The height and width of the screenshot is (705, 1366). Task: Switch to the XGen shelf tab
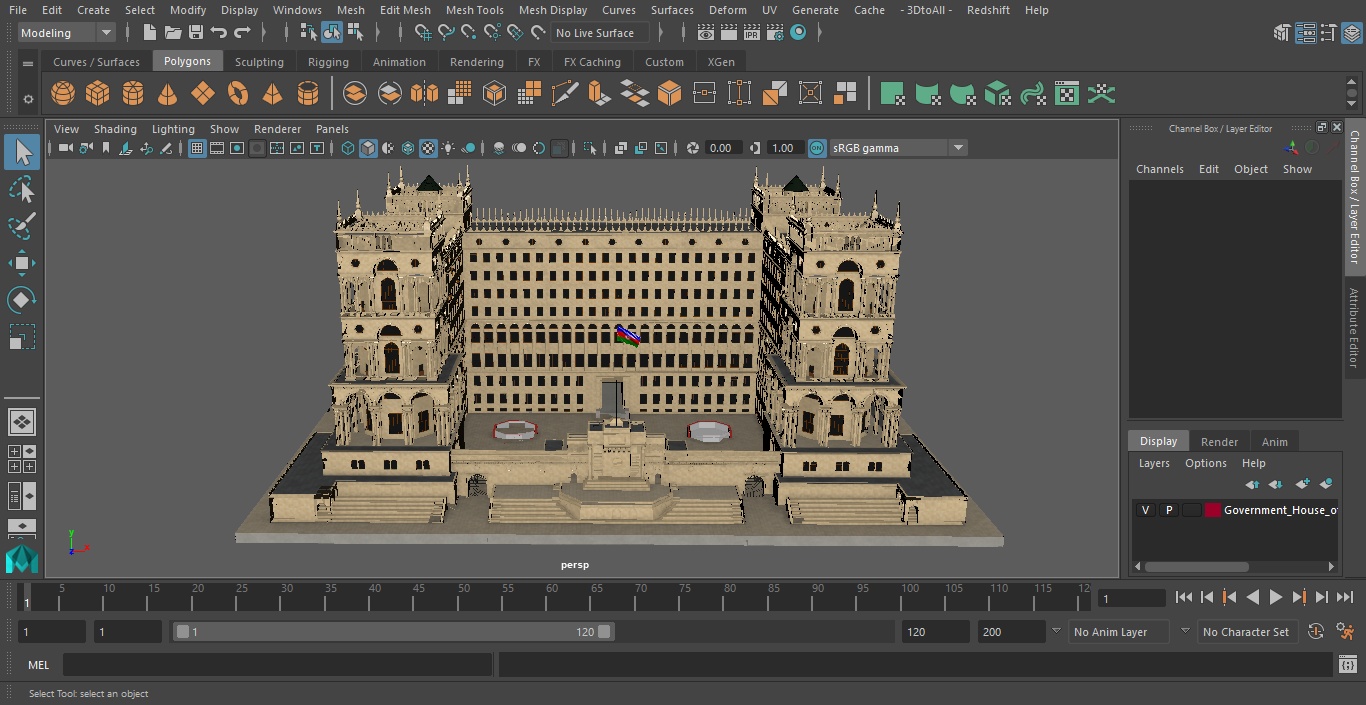[x=721, y=62]
